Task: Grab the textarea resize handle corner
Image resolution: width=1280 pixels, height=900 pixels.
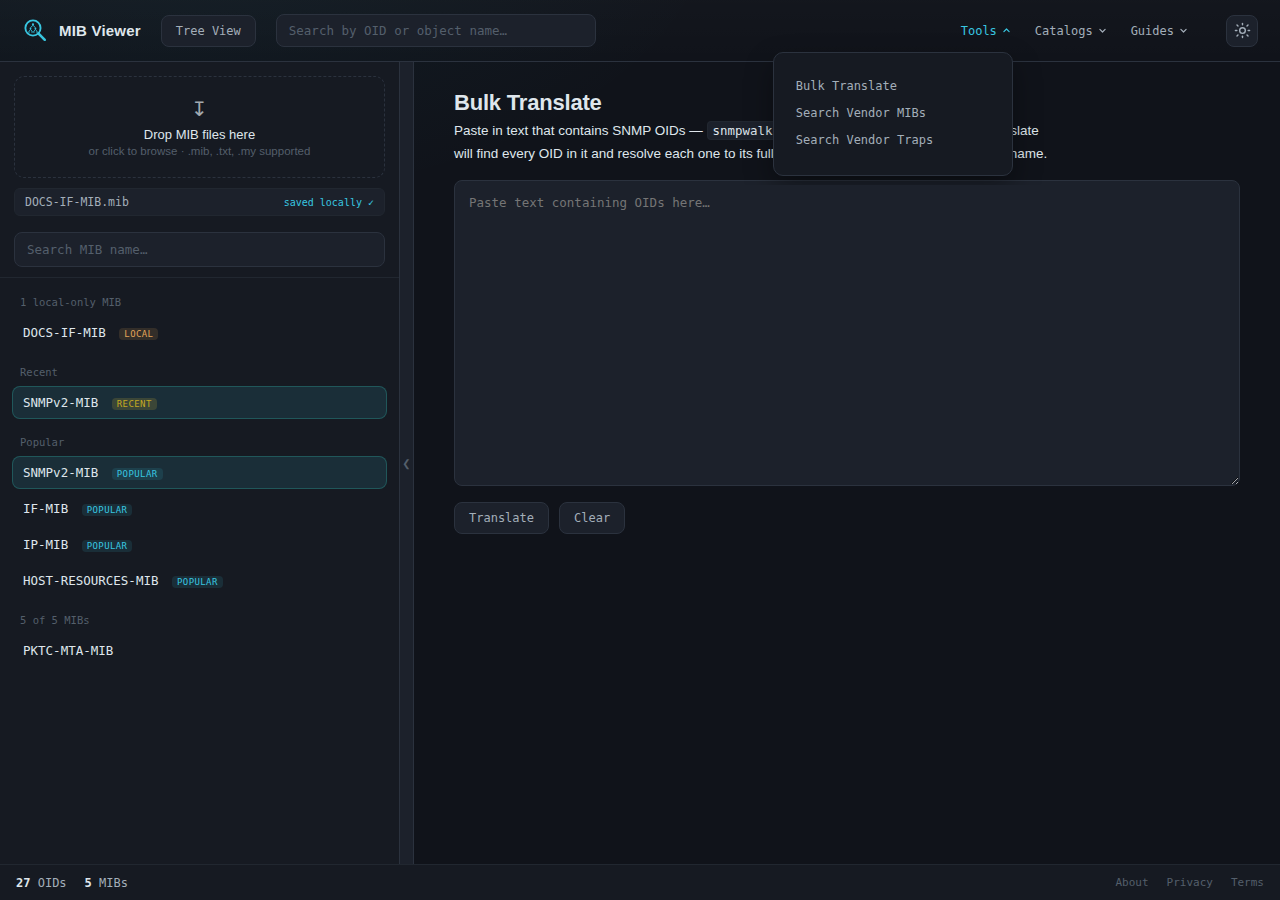Action: click(1234, 480)
